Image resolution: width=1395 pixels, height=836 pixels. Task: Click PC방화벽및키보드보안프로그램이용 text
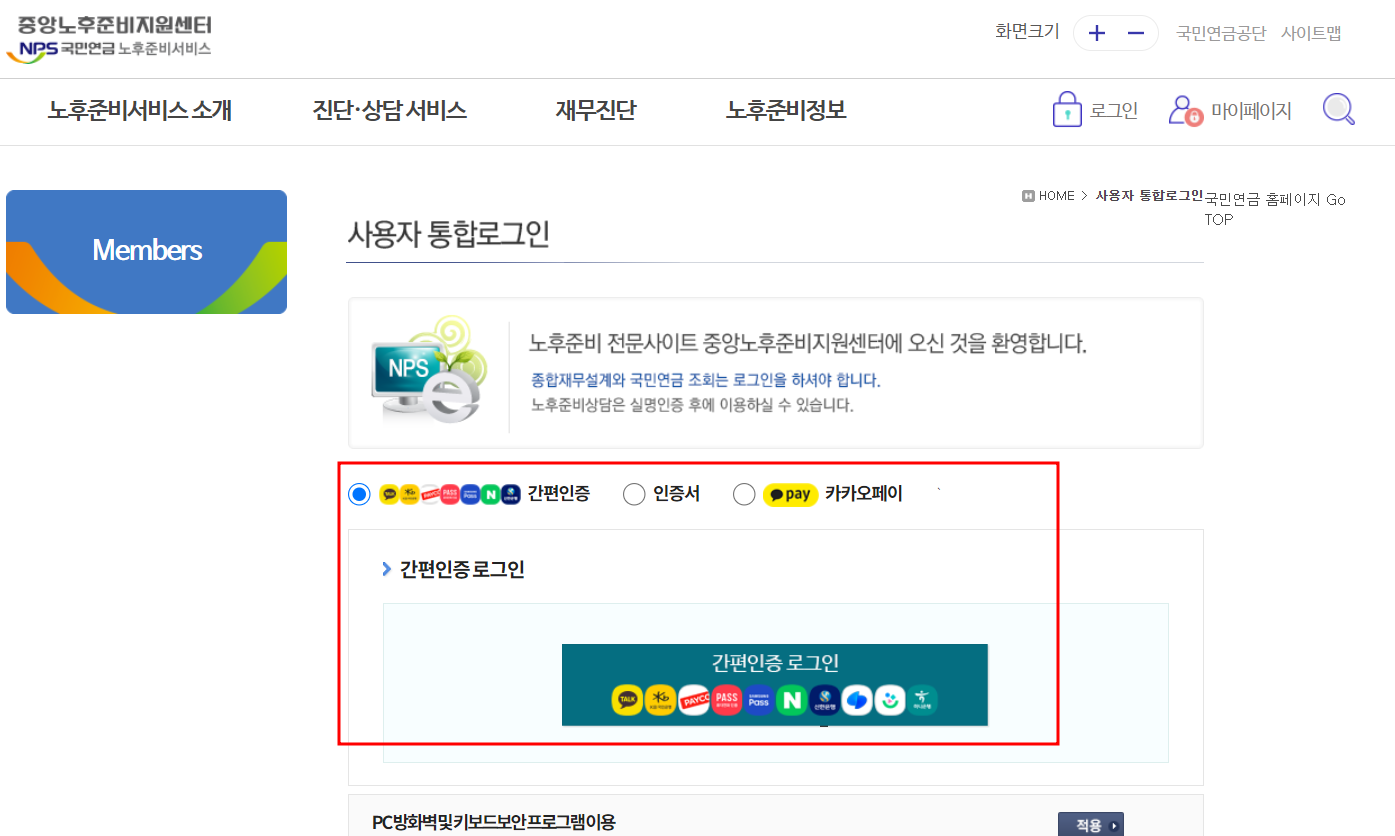click(494, 823)
